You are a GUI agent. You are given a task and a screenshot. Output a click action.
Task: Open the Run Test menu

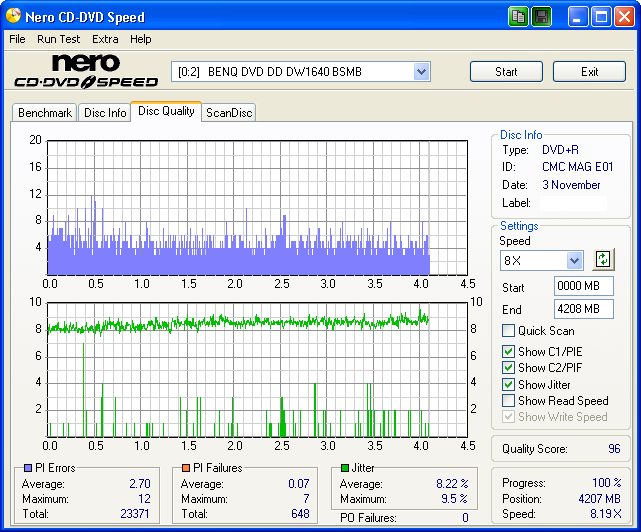click(58, 39)
